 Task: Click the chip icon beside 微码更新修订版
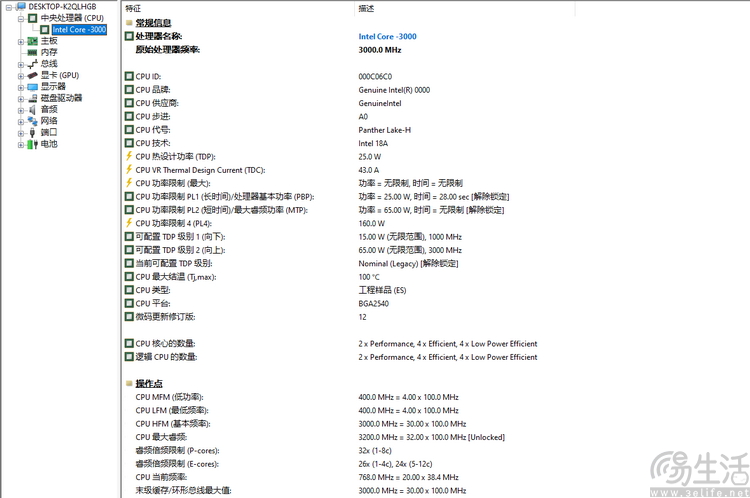coord(129,316)
